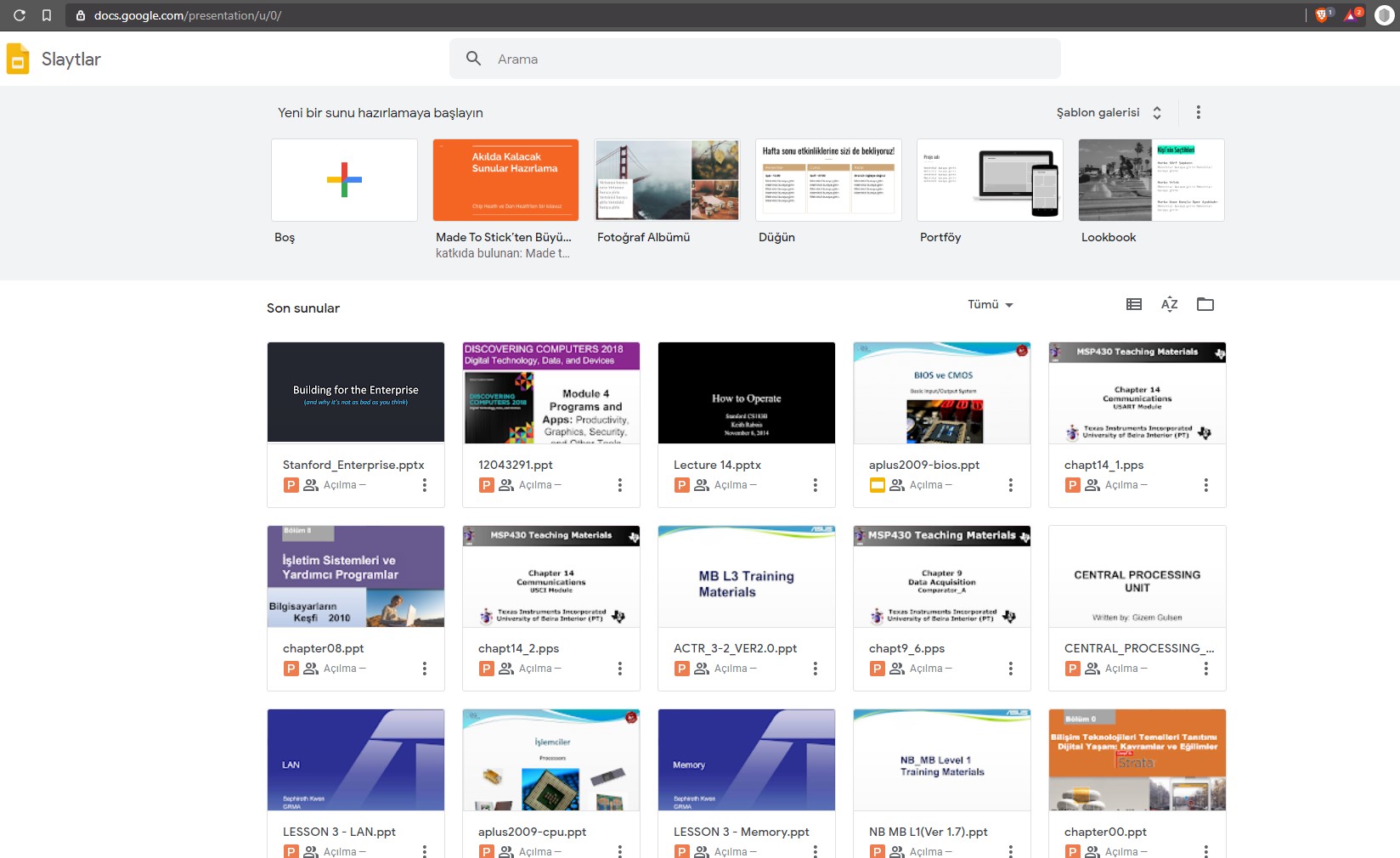Viewport: 1400px width, 858px height.
Task: Click the Slaytlar app logo icon
Action: pos(18,59)
